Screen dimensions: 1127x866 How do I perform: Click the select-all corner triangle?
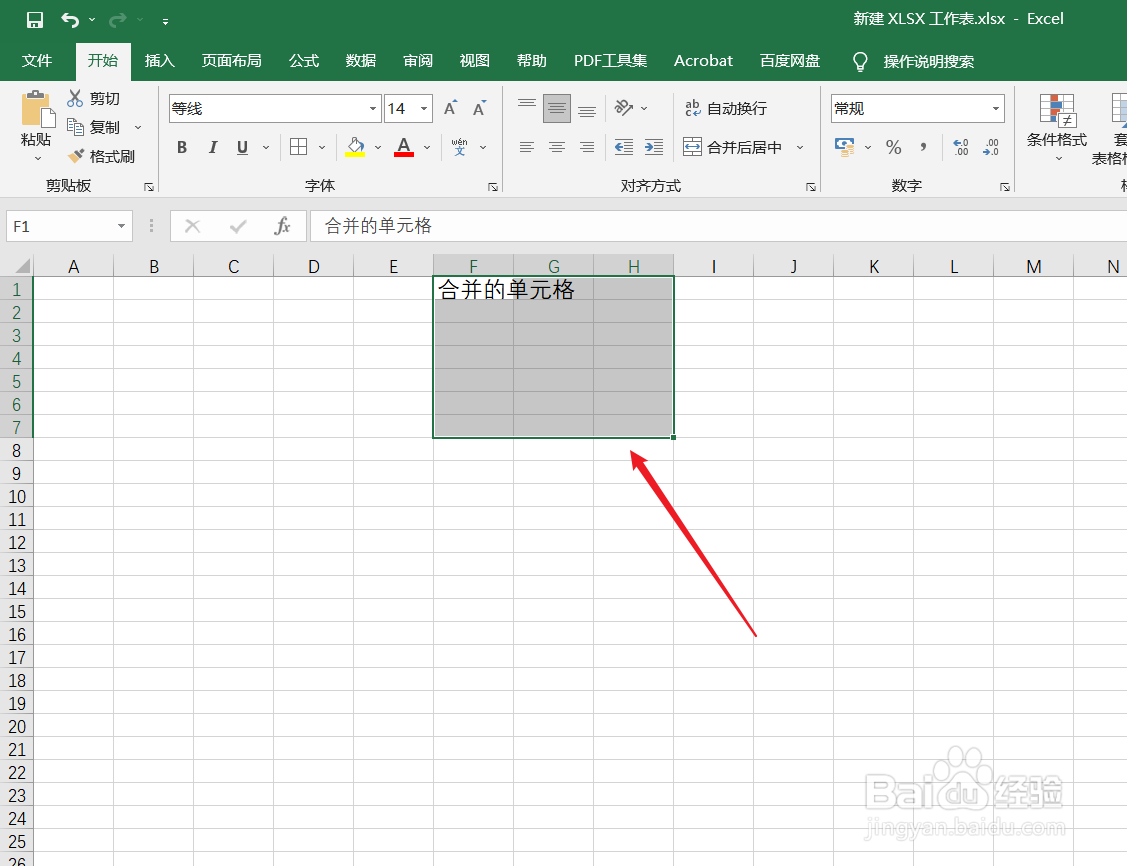coord(22,266)
